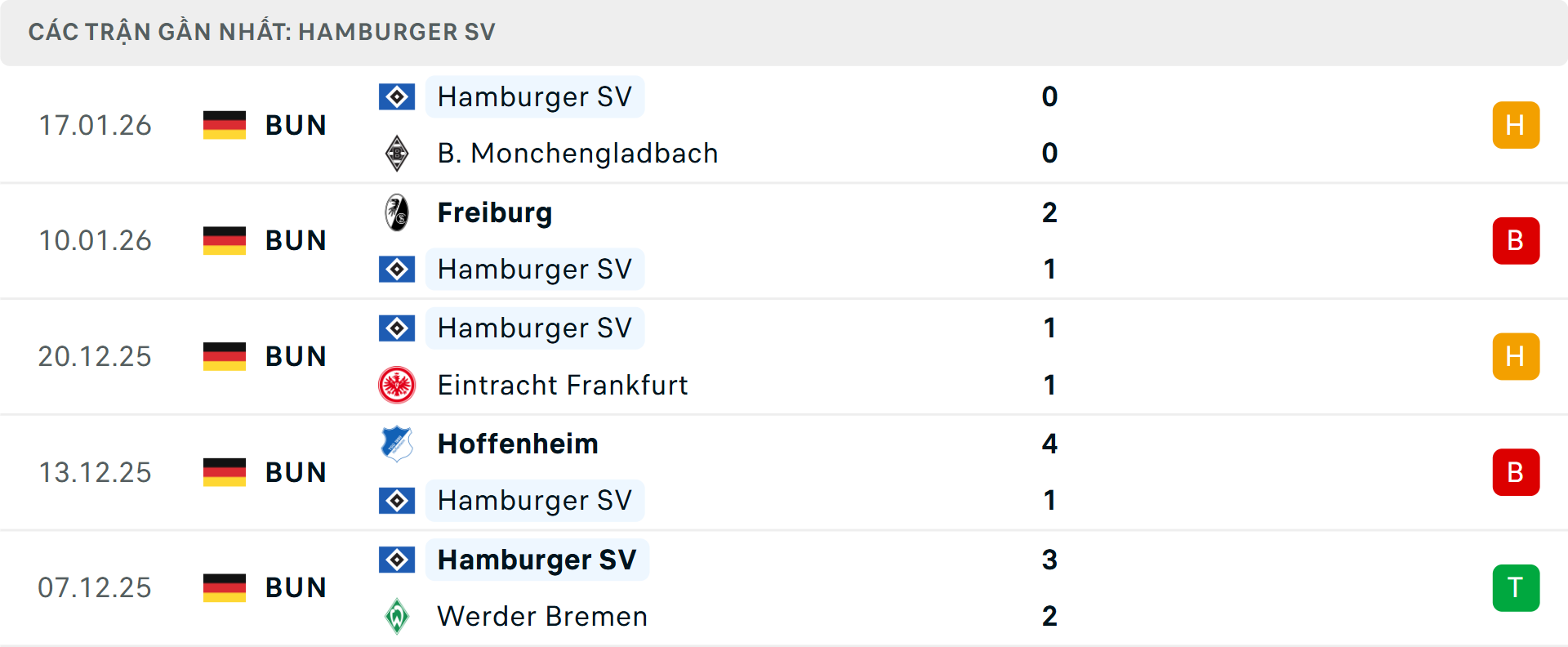Click orange H badge for Frankfurt match

1516,356
